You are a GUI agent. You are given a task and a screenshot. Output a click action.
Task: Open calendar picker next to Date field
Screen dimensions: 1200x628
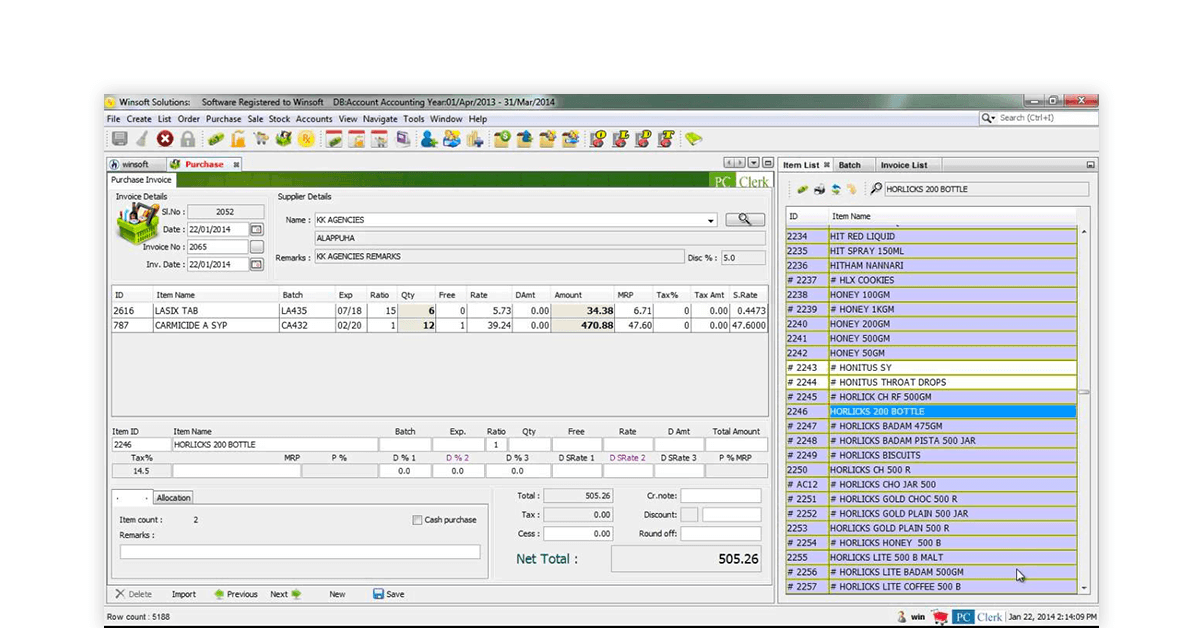click(x=256, y=229)
